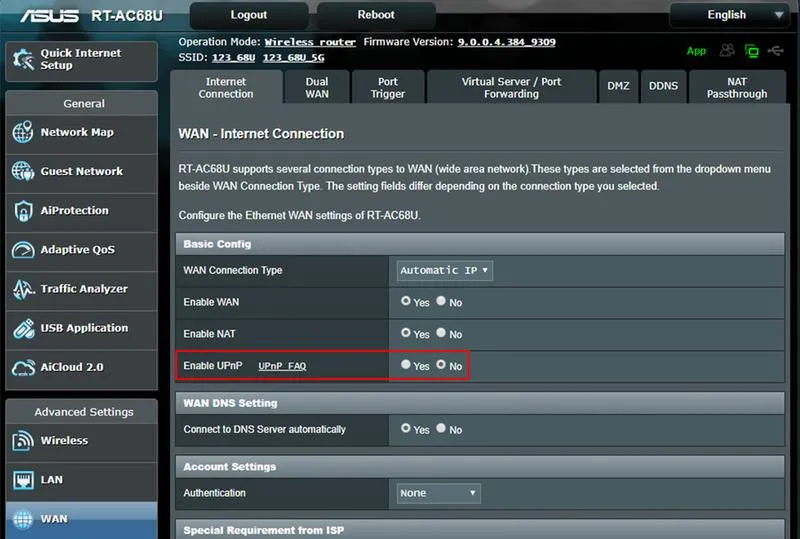
Task: Click the Traffic Analyzer waveform icon
Action: 23,289
